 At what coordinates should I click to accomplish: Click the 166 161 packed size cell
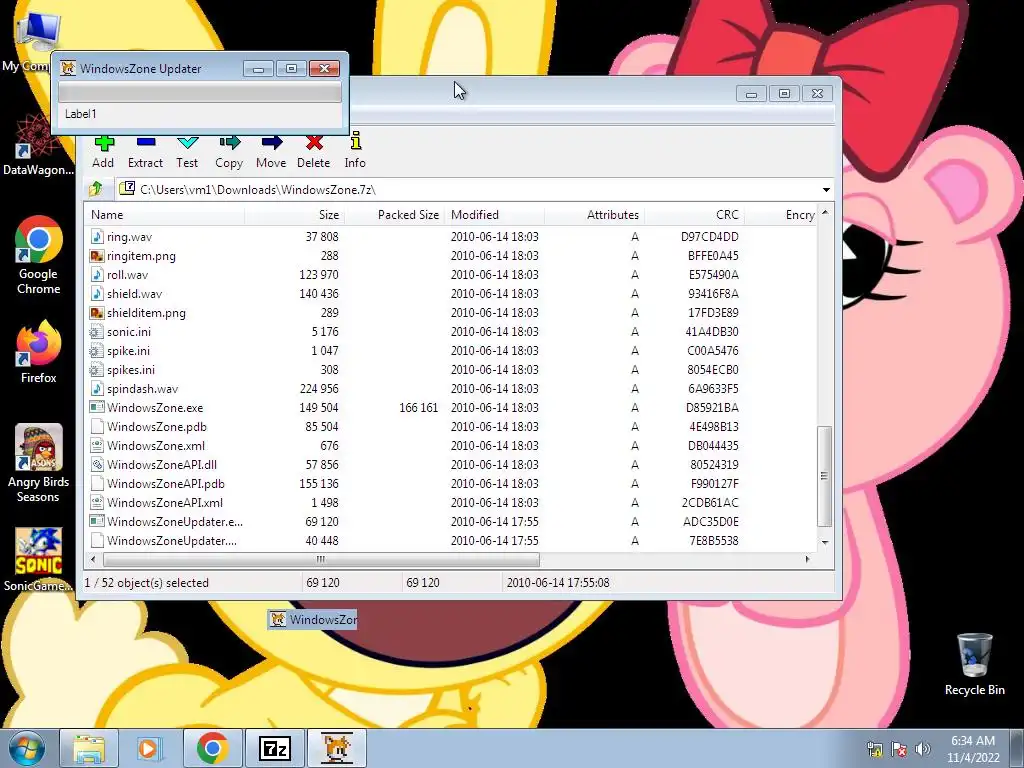[x=419, y=408]
